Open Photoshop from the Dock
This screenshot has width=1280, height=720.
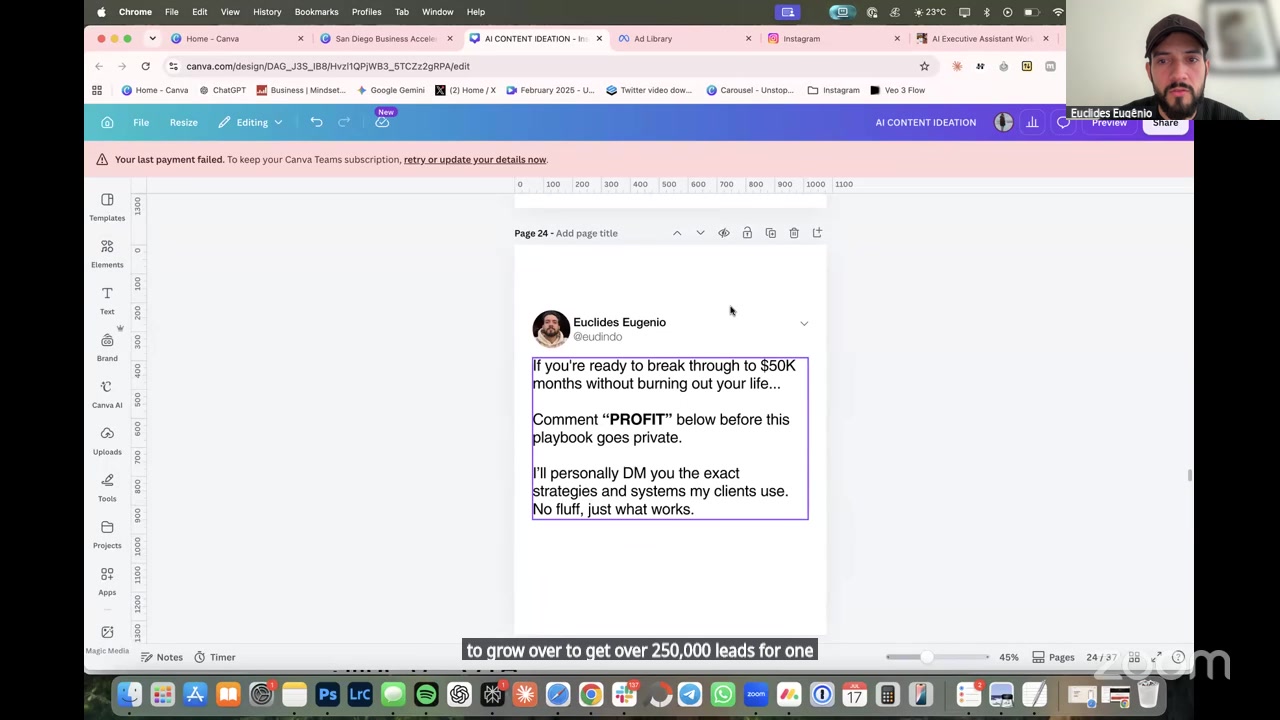pos(327,695)
